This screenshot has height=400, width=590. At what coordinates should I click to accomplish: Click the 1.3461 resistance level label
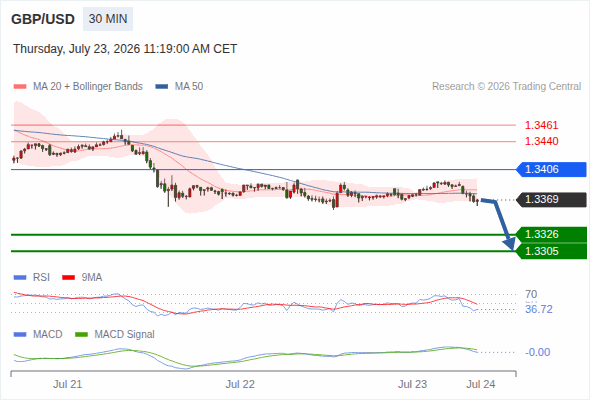coord(541,125)
